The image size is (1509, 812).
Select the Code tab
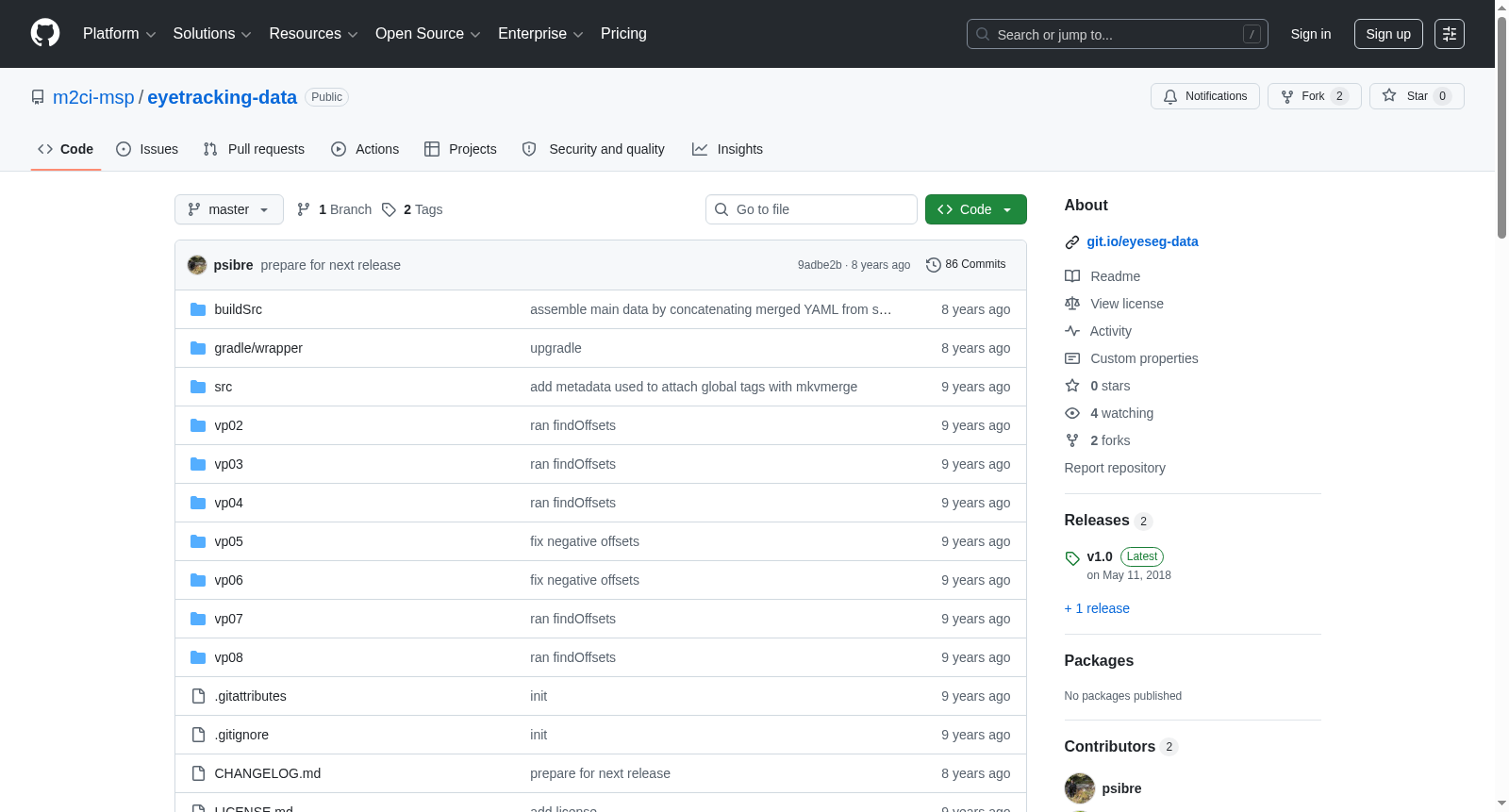coord(65,149)
